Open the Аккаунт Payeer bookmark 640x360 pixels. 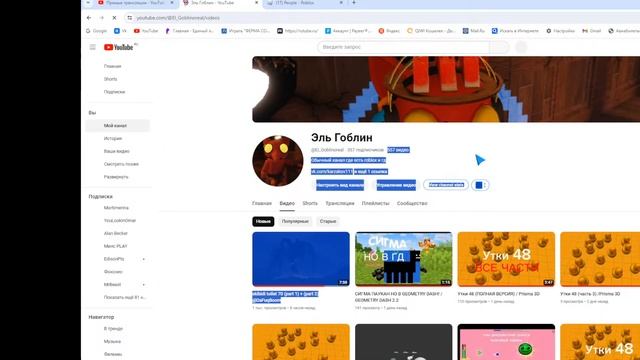(x=348, y=31)
